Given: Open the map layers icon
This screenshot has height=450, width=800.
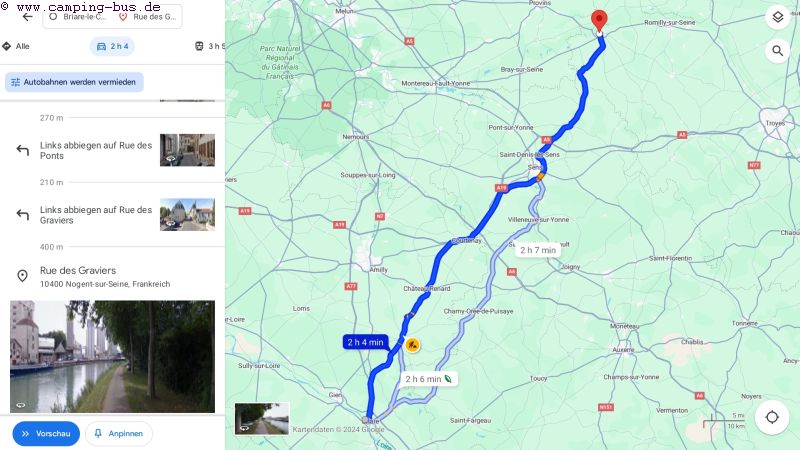Looking at the screenshot, I should coord(778,17).
